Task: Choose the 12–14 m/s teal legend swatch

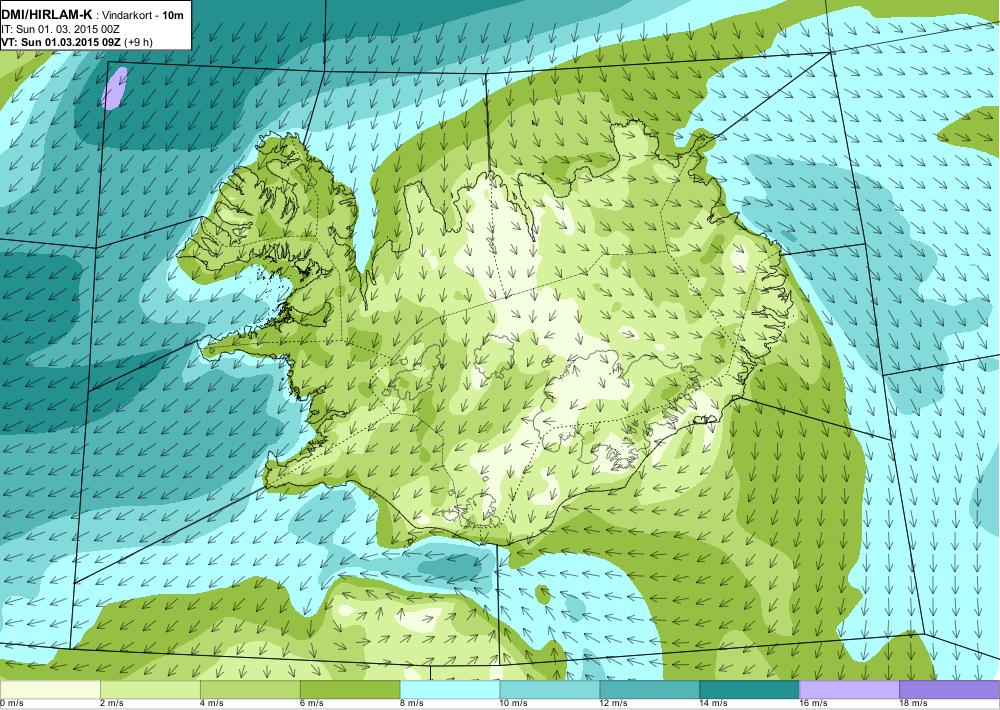Action: (650, 690)
